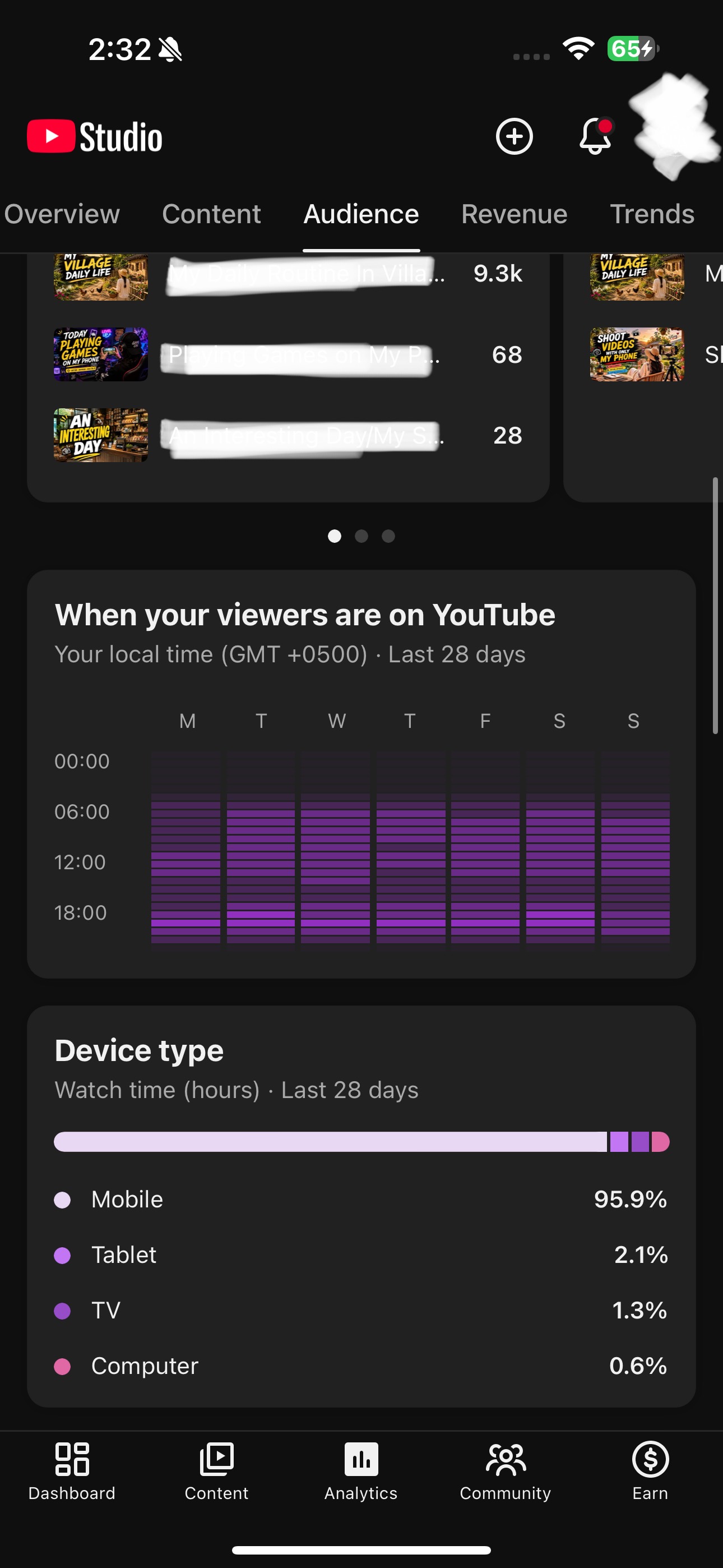The width and height of the screenshot is (723, 1568).
Task: Open the Playing Games video thumbnail
Action: tap(101, 354)
